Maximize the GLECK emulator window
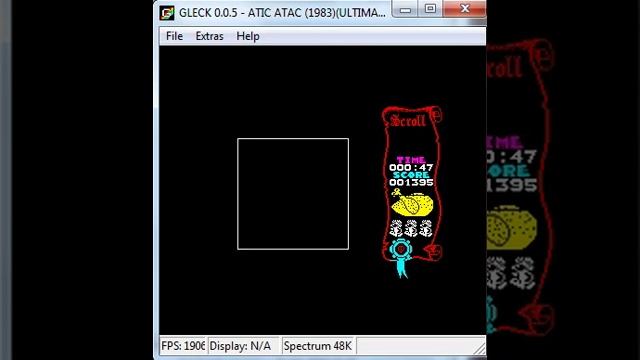This screenshot has width=640, height=360. click(430, 9)
